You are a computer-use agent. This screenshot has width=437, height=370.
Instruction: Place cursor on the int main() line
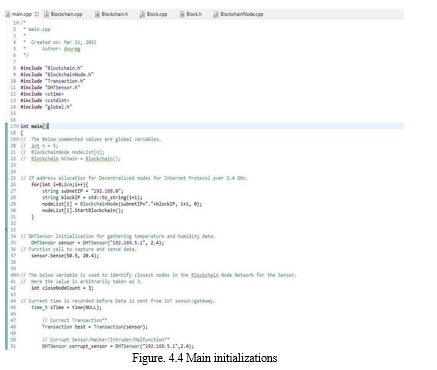(35, 126)
